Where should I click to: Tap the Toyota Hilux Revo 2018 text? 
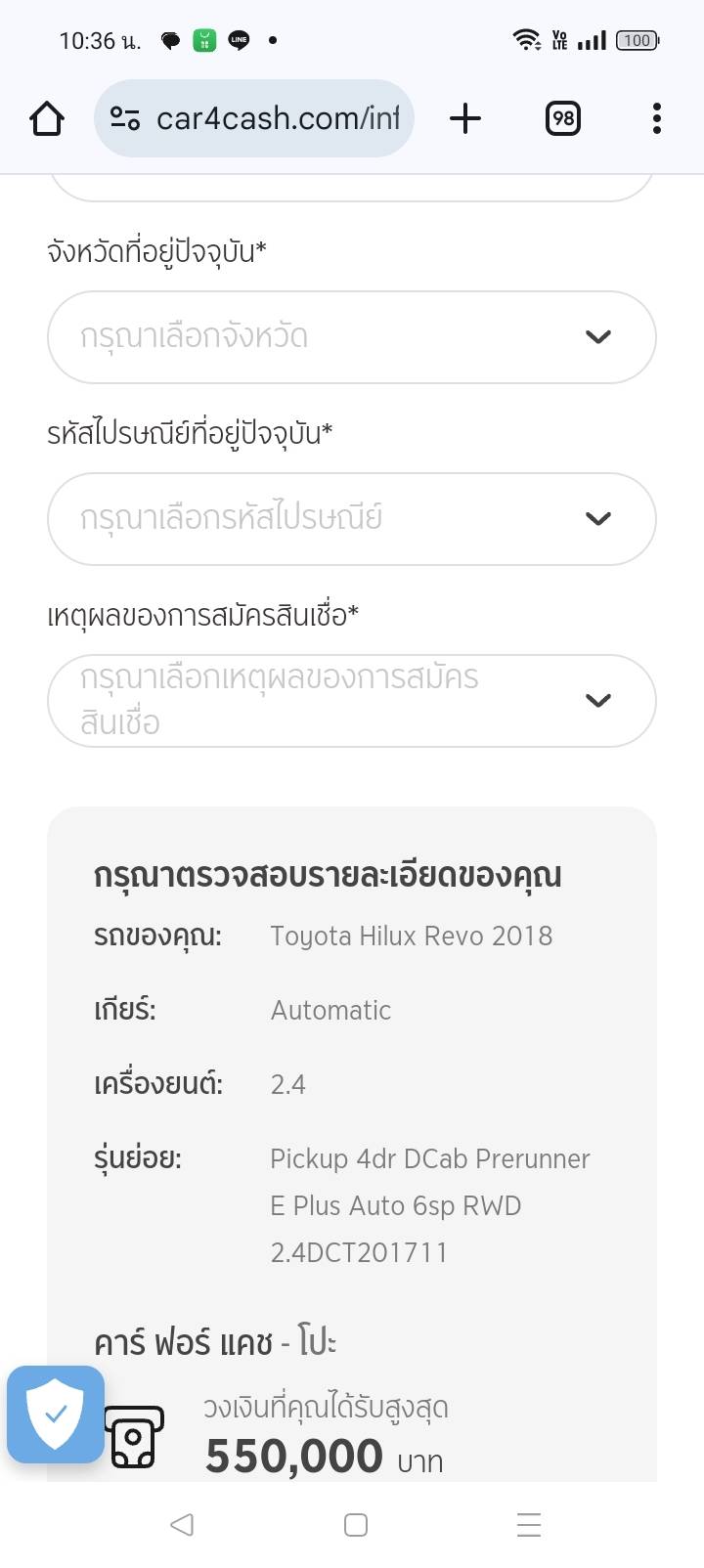tap(411, 936)
